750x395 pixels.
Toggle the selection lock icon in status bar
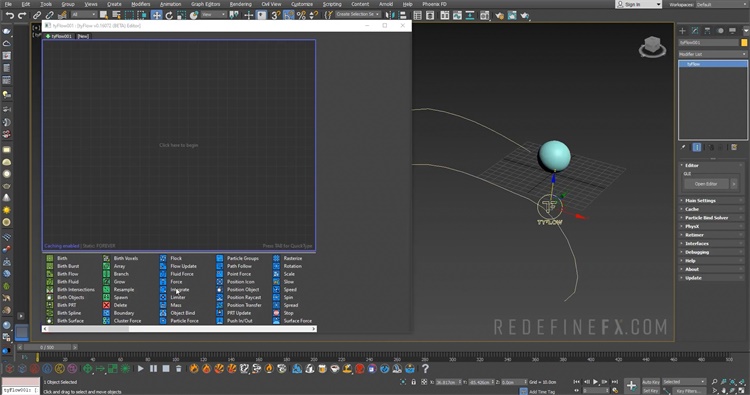(413, 382)
